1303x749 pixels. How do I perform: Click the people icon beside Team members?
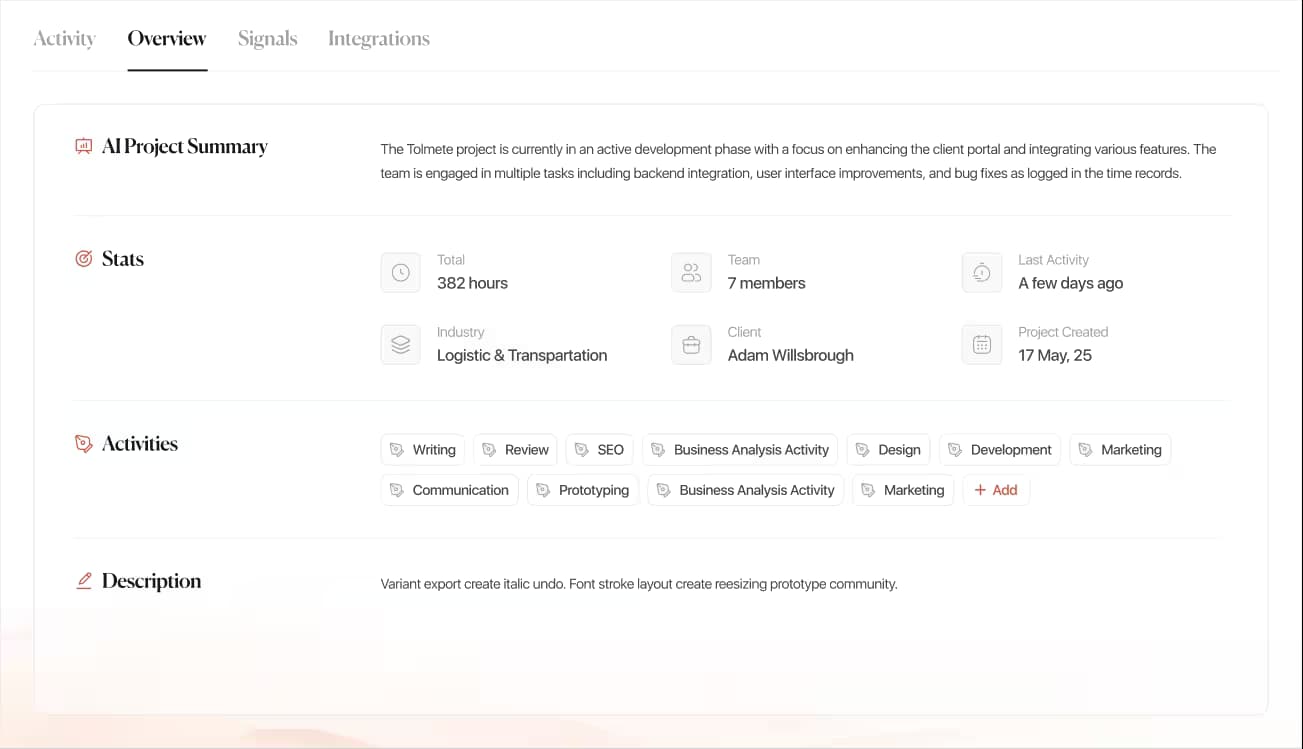click(691, 272)
